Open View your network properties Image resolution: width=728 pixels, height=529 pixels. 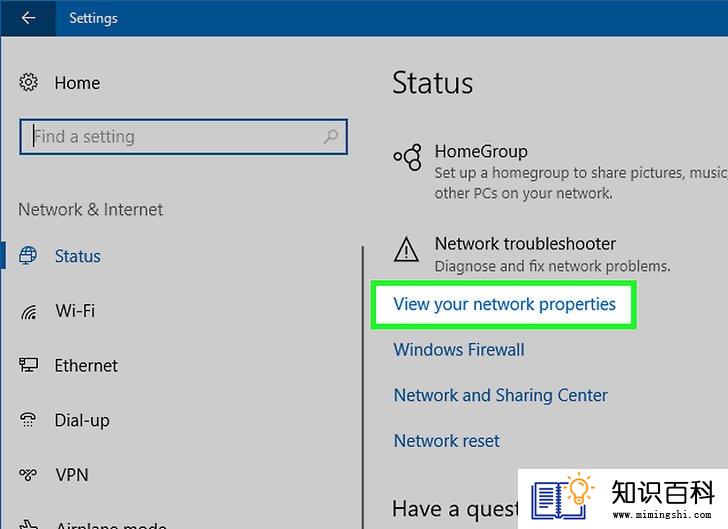tap(504, 304)
